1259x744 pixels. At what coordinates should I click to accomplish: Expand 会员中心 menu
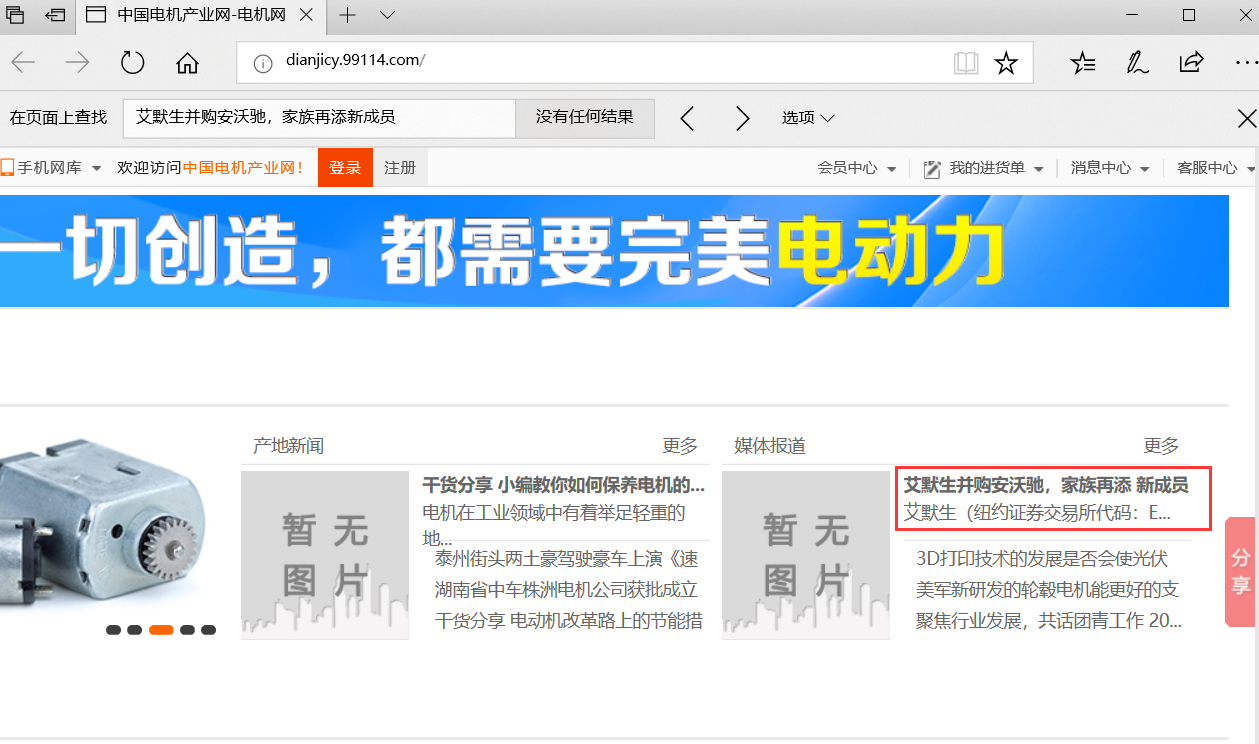click(x=857, y=168)
